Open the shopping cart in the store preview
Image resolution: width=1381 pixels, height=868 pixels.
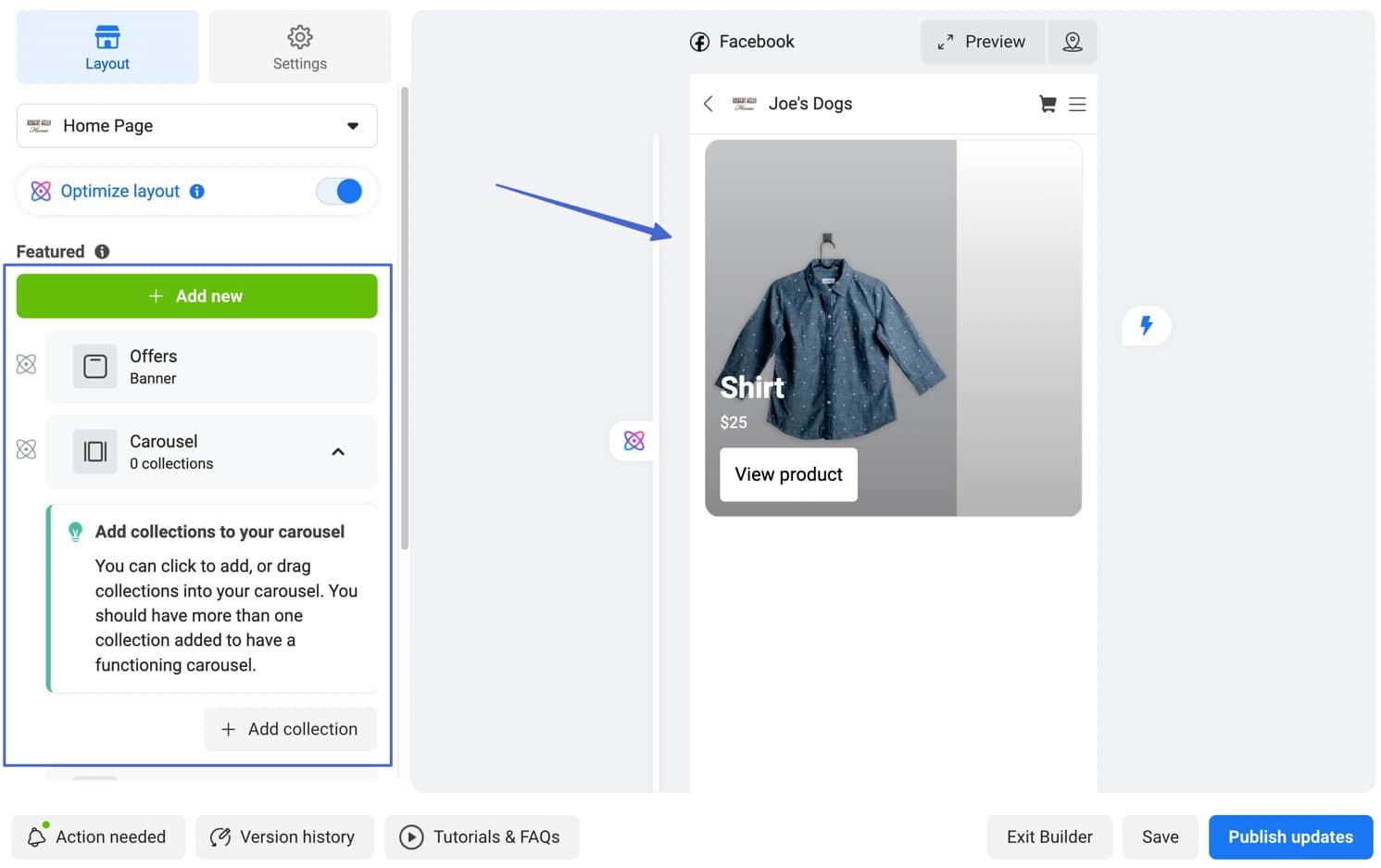[x=1047, y=104]
